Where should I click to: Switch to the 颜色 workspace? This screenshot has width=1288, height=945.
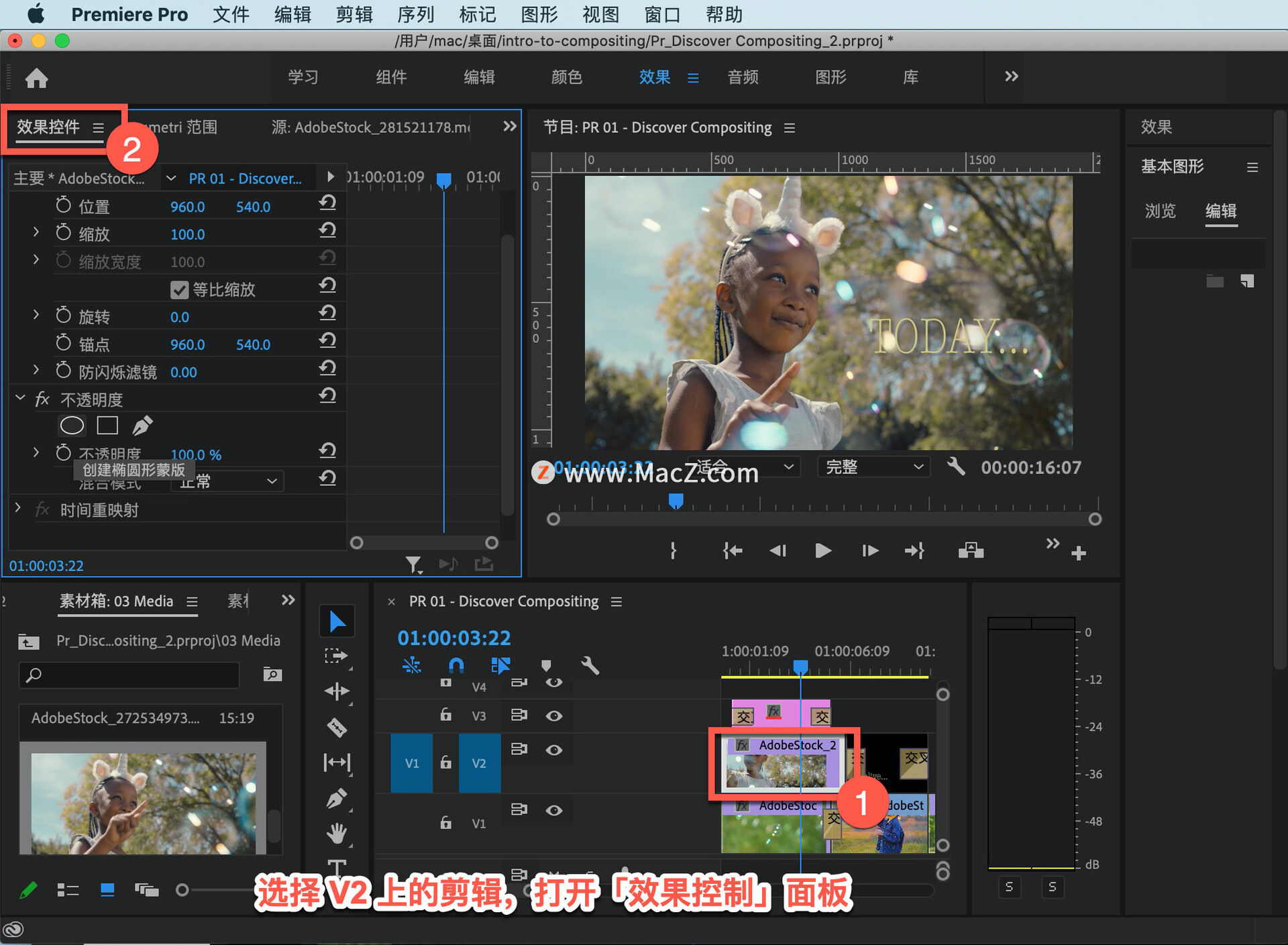pos(567,77)
